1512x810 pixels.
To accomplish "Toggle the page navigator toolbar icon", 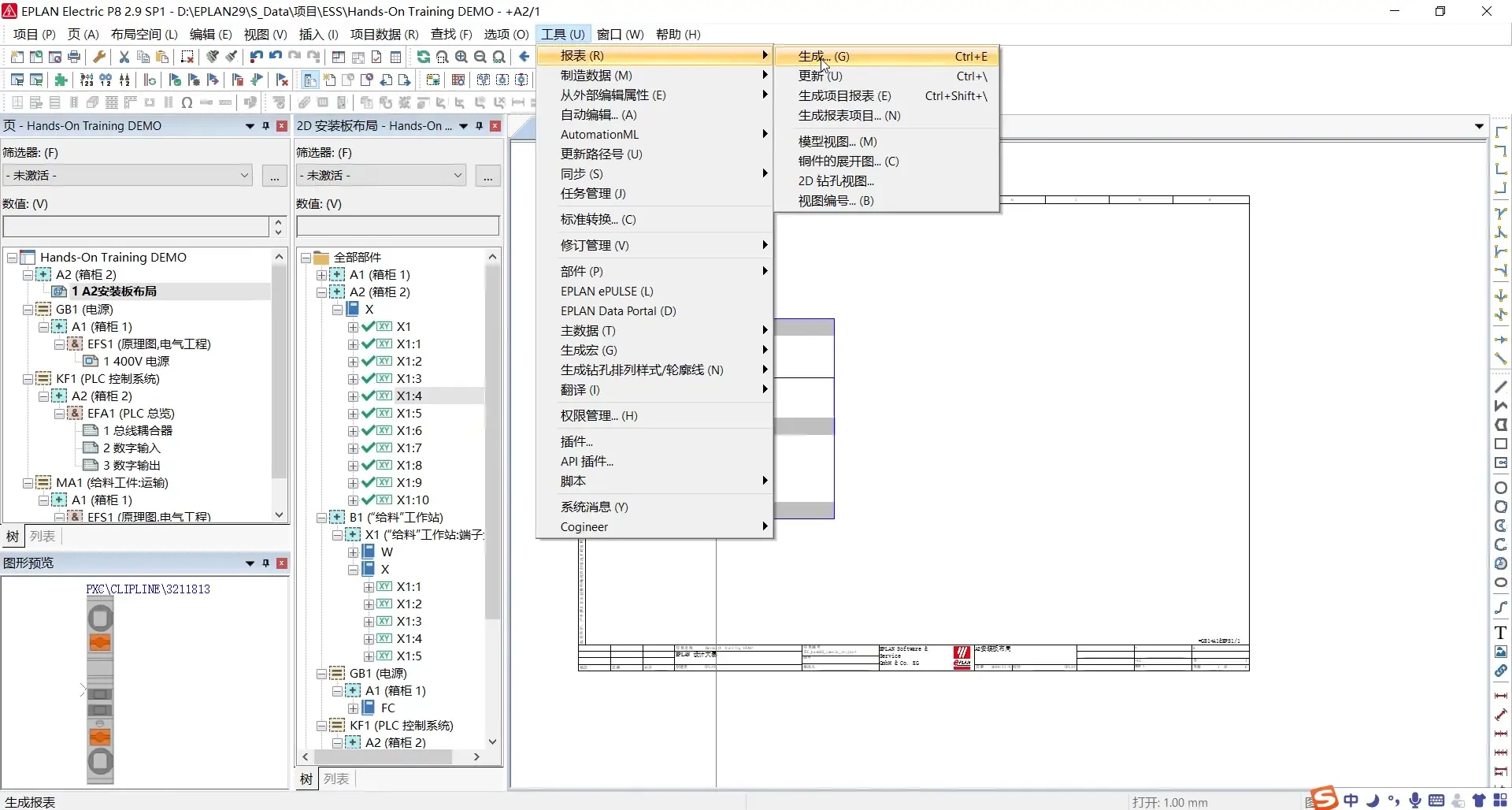I will pyautogui.click(x=310, y=80).
